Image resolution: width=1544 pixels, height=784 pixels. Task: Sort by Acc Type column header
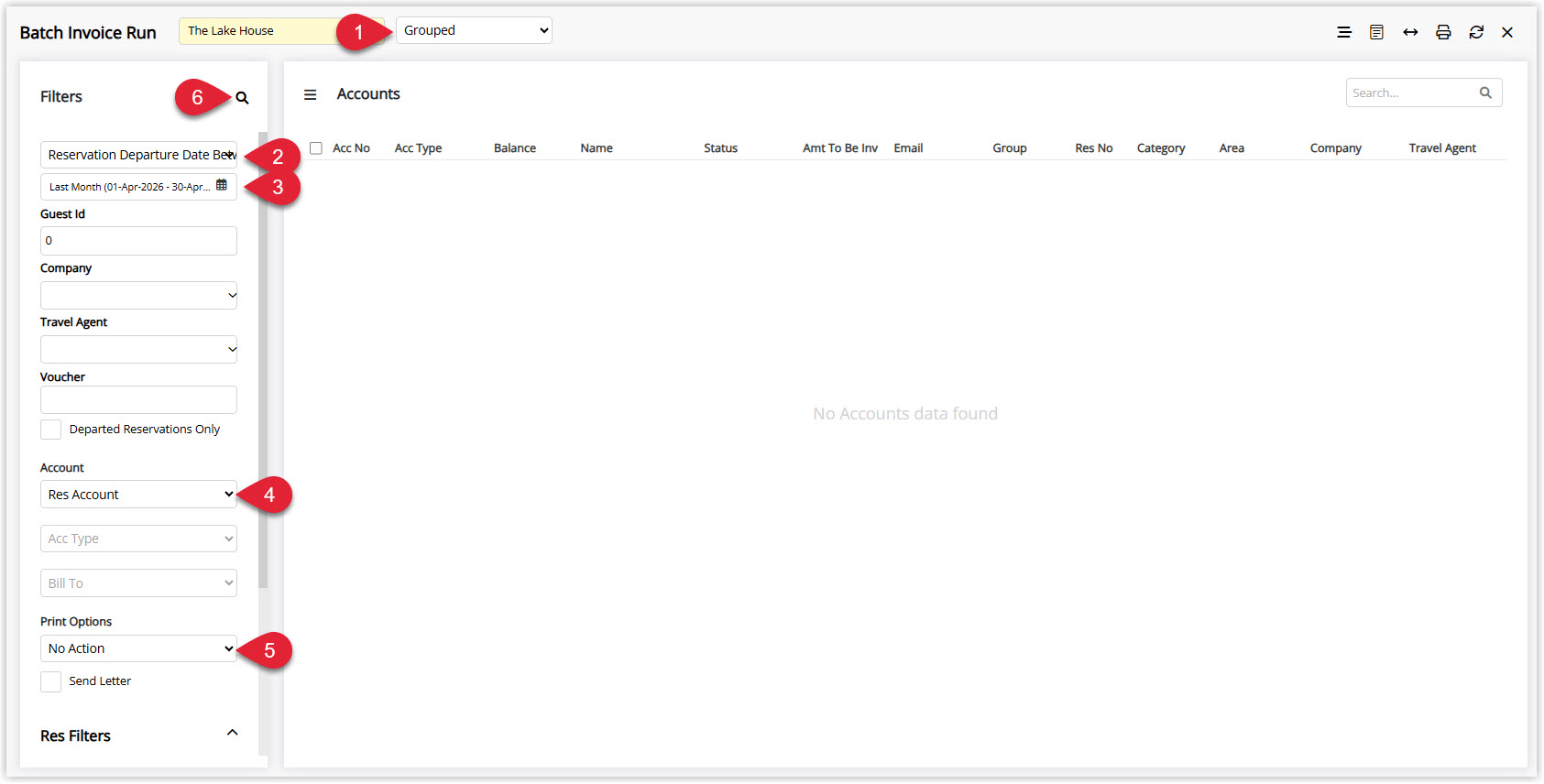pyautogui.click(x=418, y=148)
